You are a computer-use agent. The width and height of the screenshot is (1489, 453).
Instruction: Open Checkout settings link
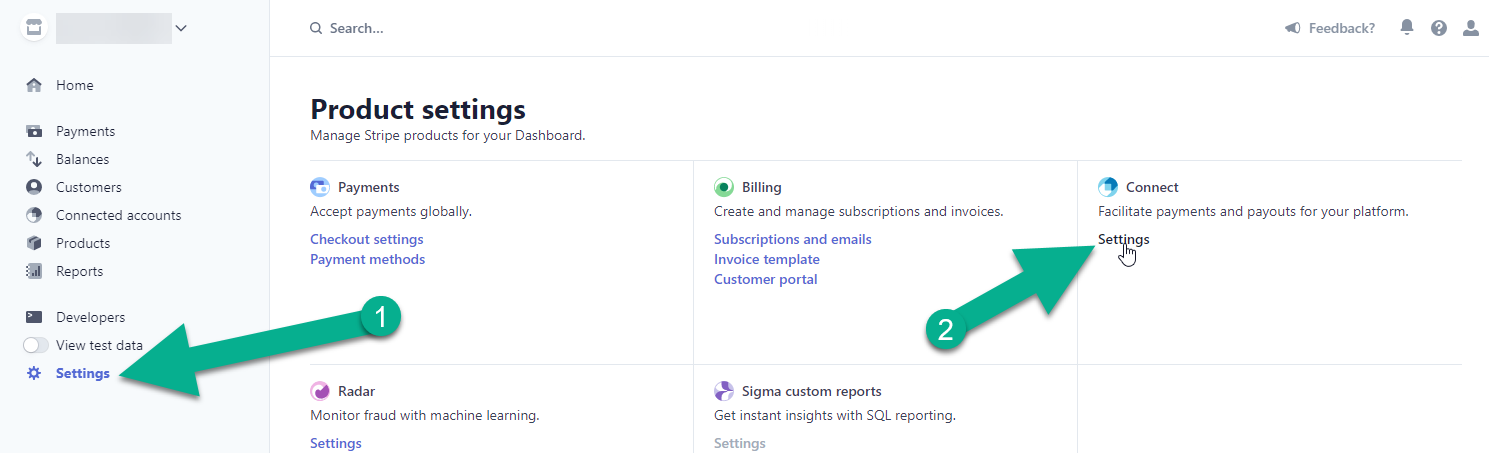(366, 239)
